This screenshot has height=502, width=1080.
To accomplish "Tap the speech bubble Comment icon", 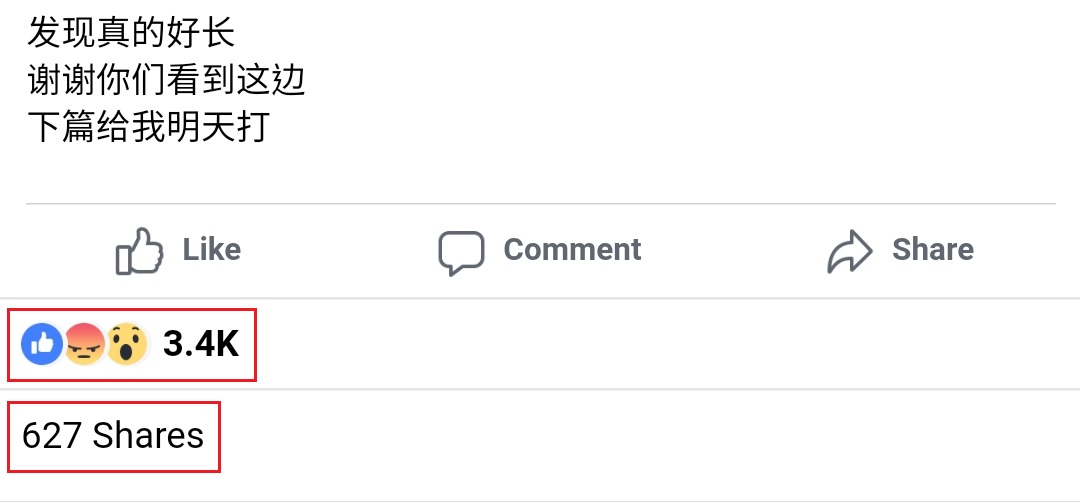I will (x=461, y=251).
